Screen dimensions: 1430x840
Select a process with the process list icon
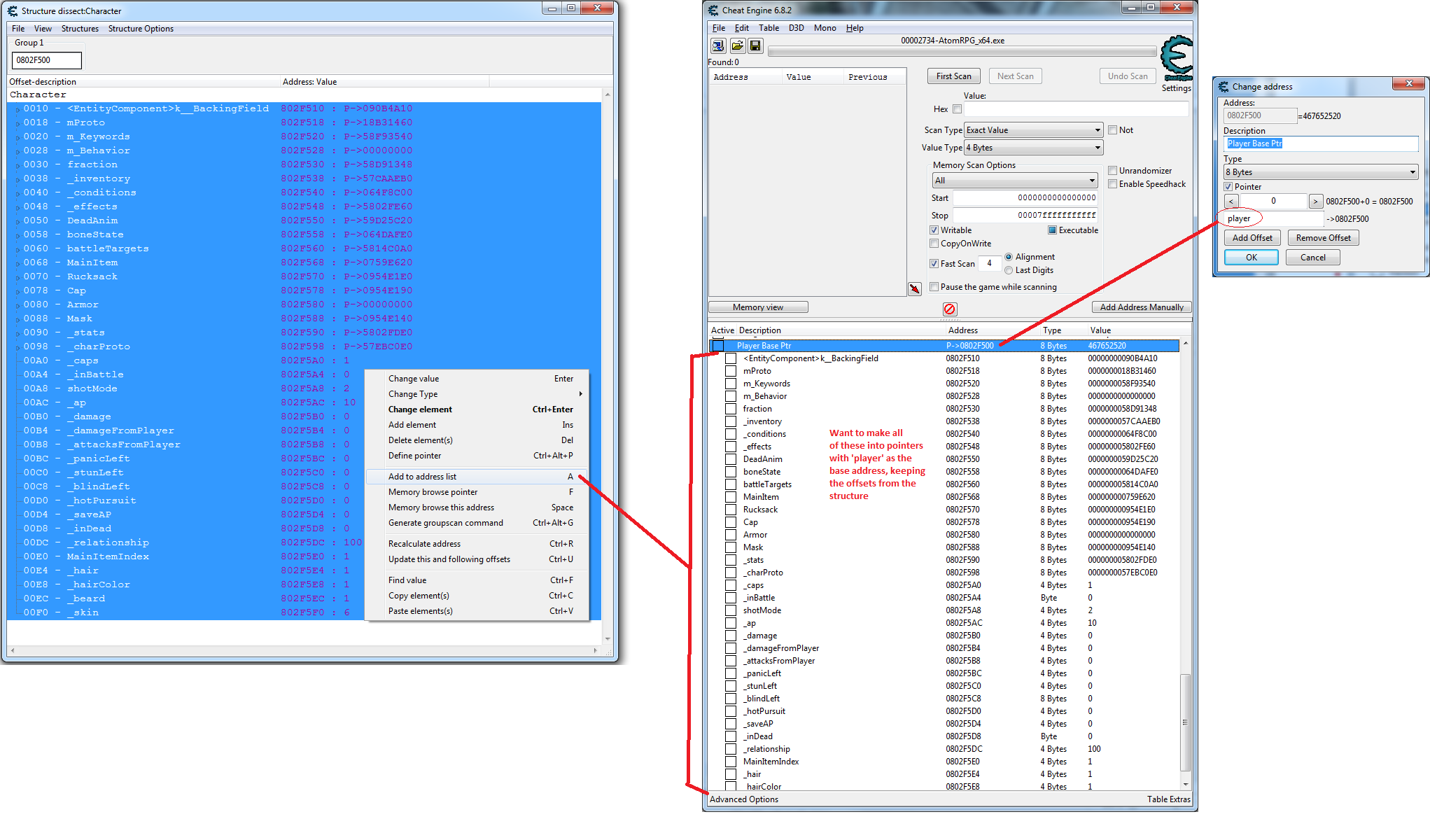click(x=718, y=45)
